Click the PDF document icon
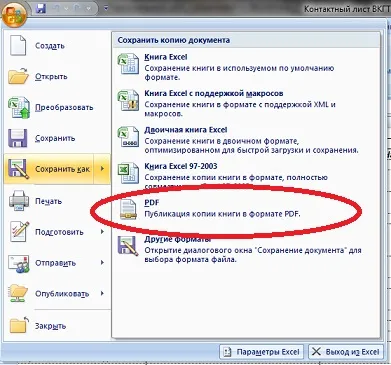Viewport: 391px width, 365px height. click(x=128, y=209)
